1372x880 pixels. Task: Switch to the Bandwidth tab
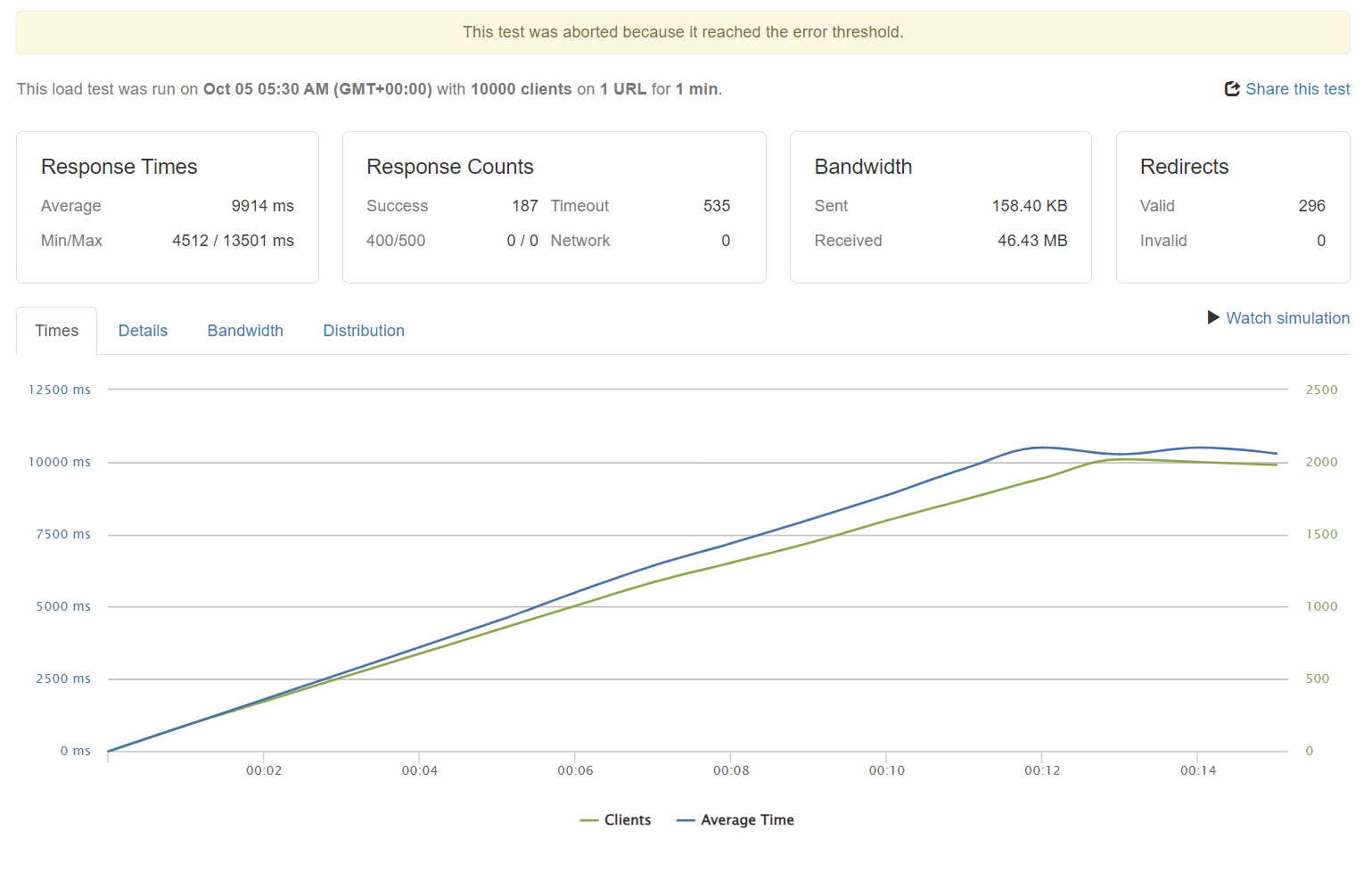[245, 331]
